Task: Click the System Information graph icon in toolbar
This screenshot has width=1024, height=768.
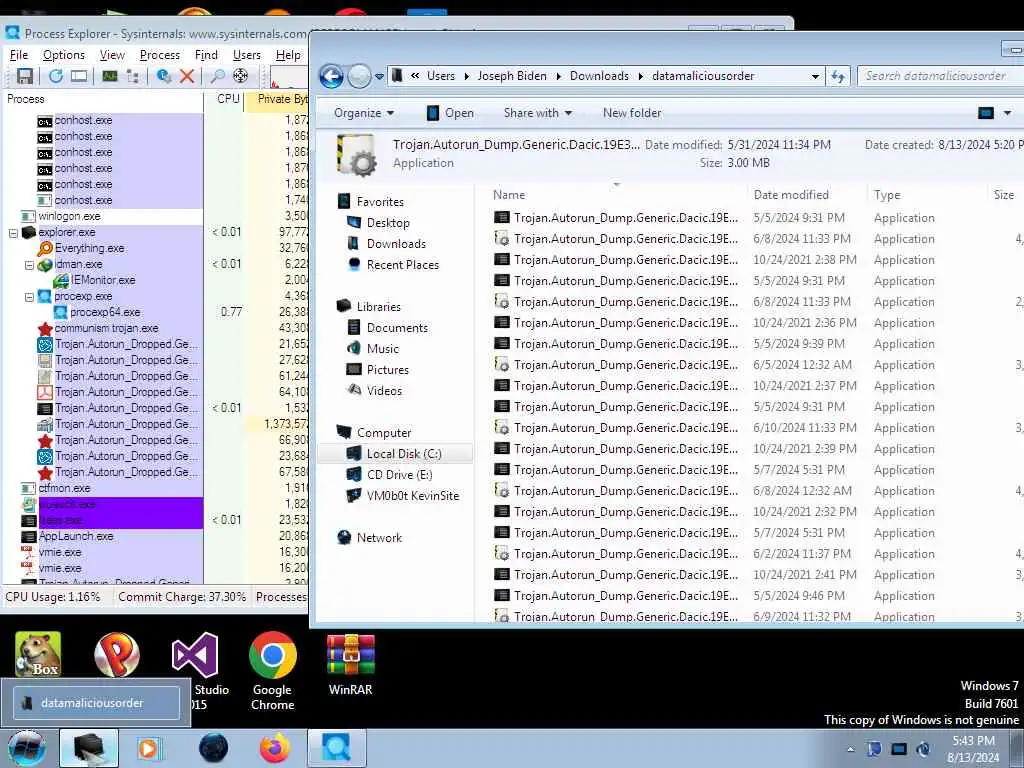Action: click(110, 76)
